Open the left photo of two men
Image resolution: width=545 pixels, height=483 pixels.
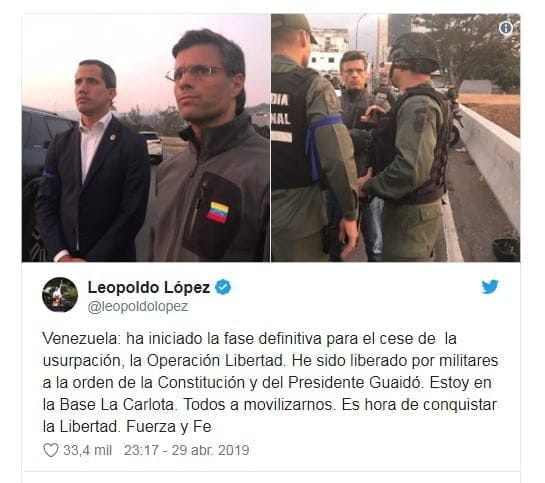point(146,138)
